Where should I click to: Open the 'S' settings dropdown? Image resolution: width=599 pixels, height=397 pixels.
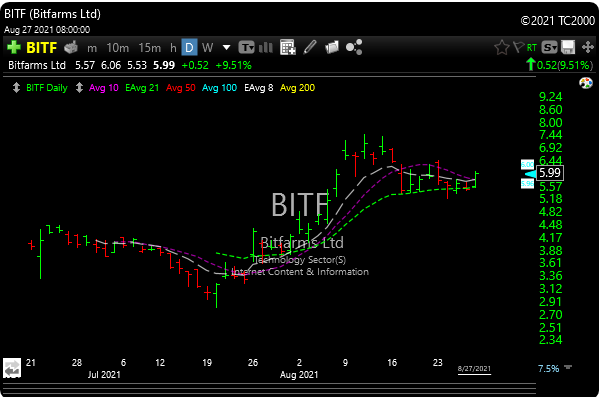pyautogui.click(x=549, y=47)
